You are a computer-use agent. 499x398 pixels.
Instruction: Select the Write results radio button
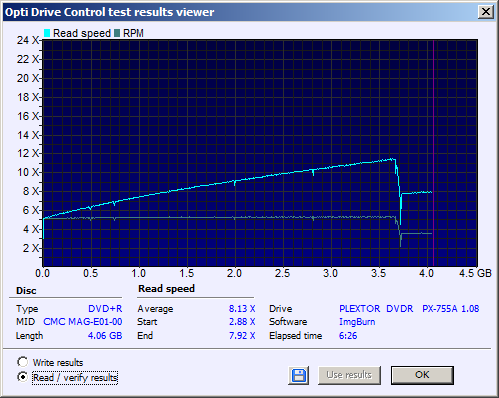click(23, 362)
